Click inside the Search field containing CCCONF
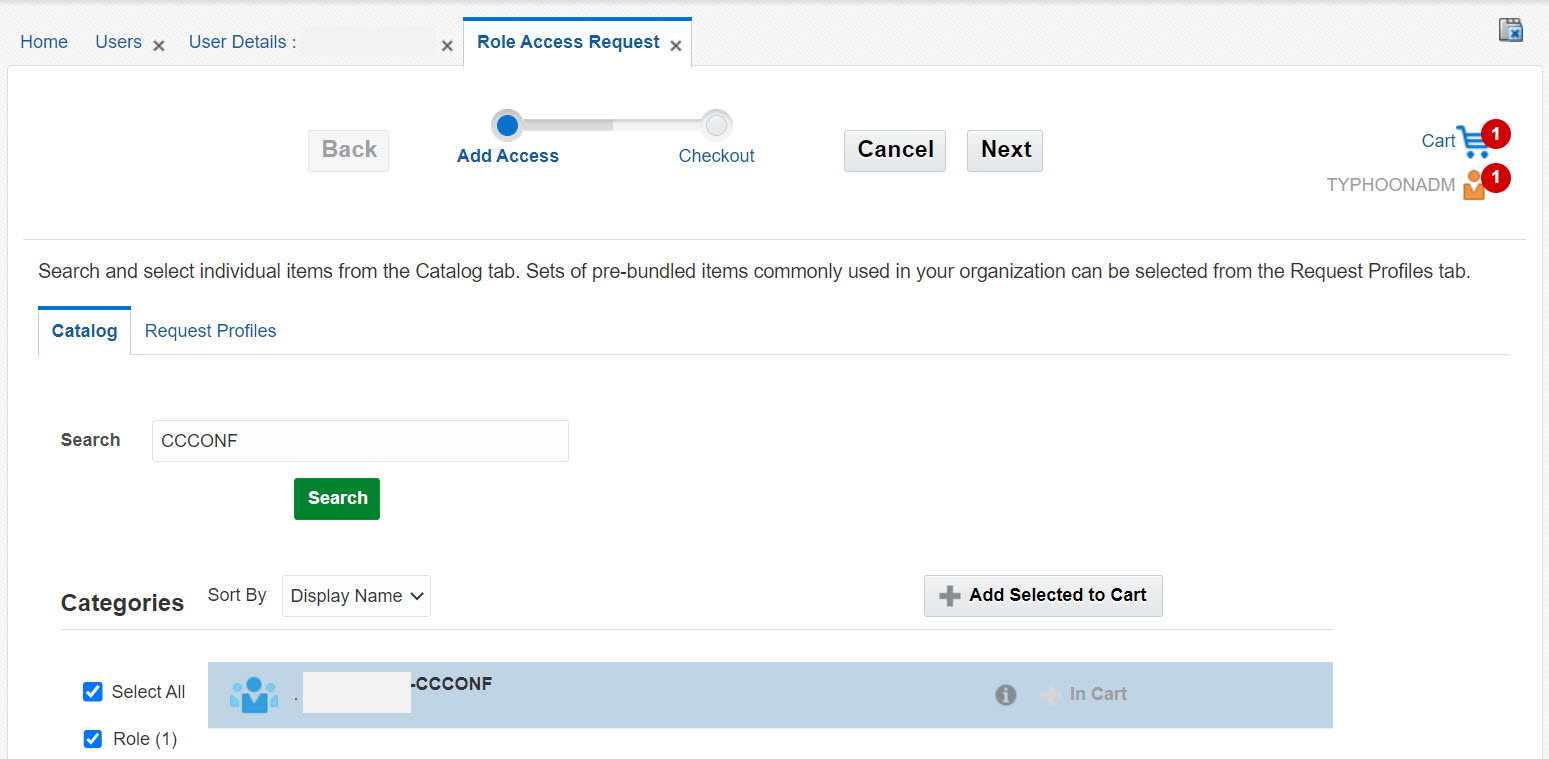This screenshot has height=759, width=1549. pos(360,440)
